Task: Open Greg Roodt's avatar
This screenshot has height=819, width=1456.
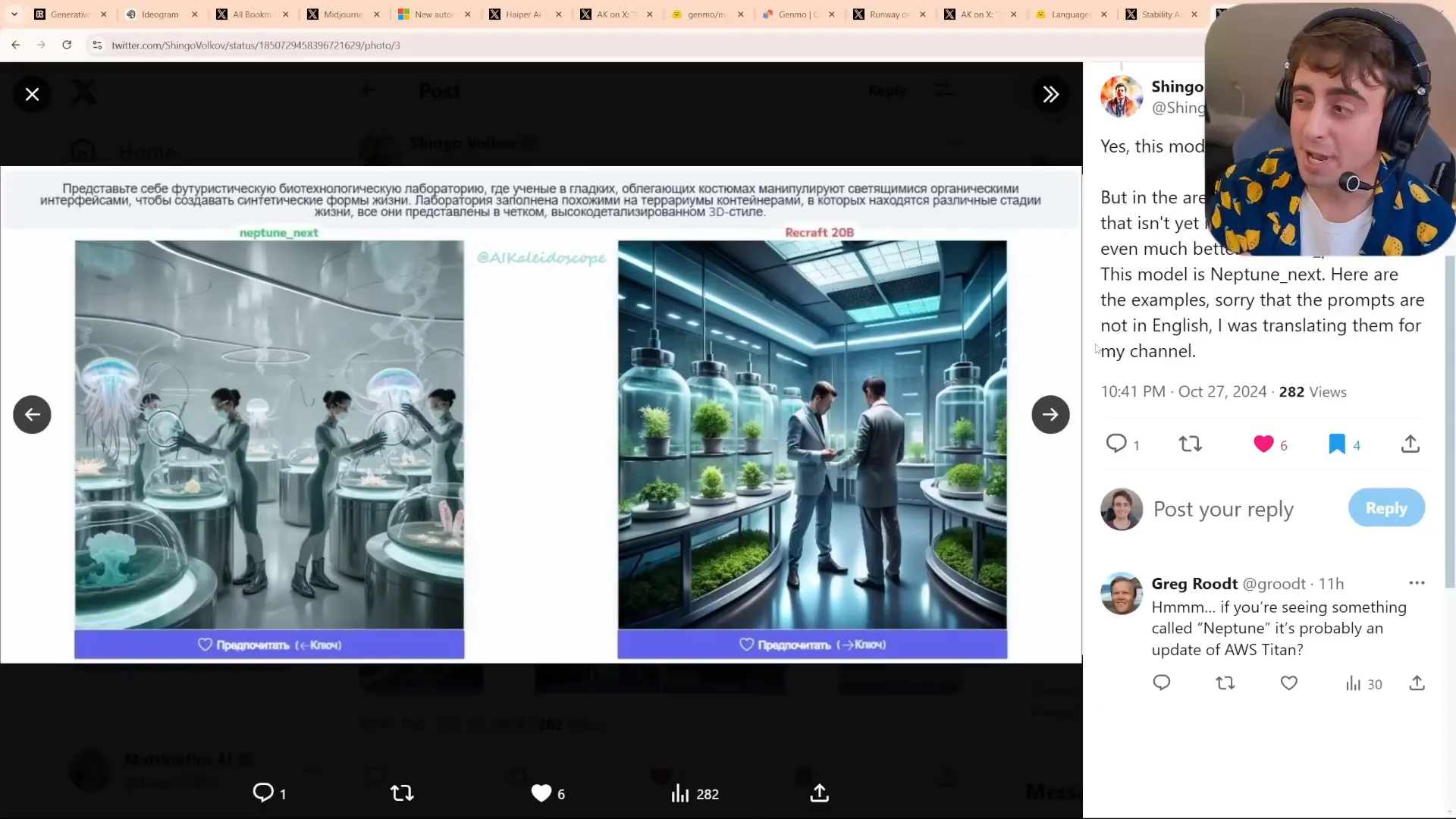Action: coord(1122,593)
